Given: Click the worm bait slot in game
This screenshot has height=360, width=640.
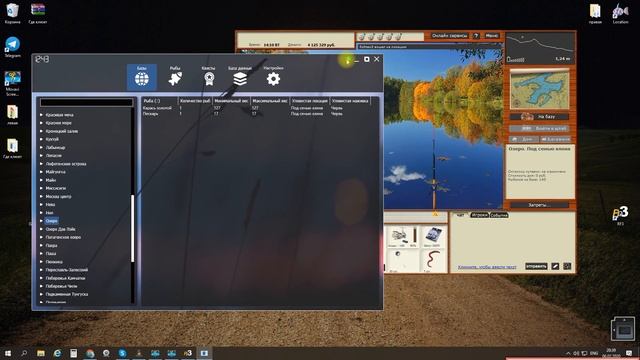Looking at the screenshot, I should click(433, 261).
